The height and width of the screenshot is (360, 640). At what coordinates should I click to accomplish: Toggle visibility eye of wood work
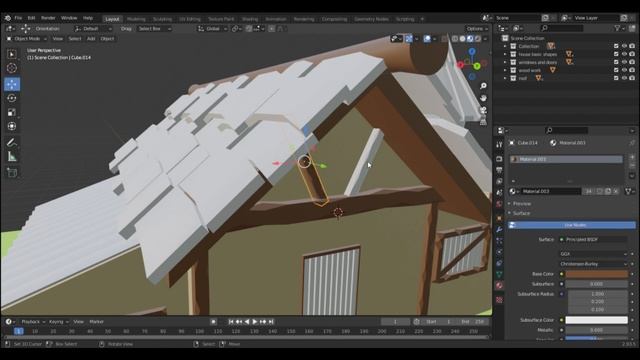(x=624, y=70)
